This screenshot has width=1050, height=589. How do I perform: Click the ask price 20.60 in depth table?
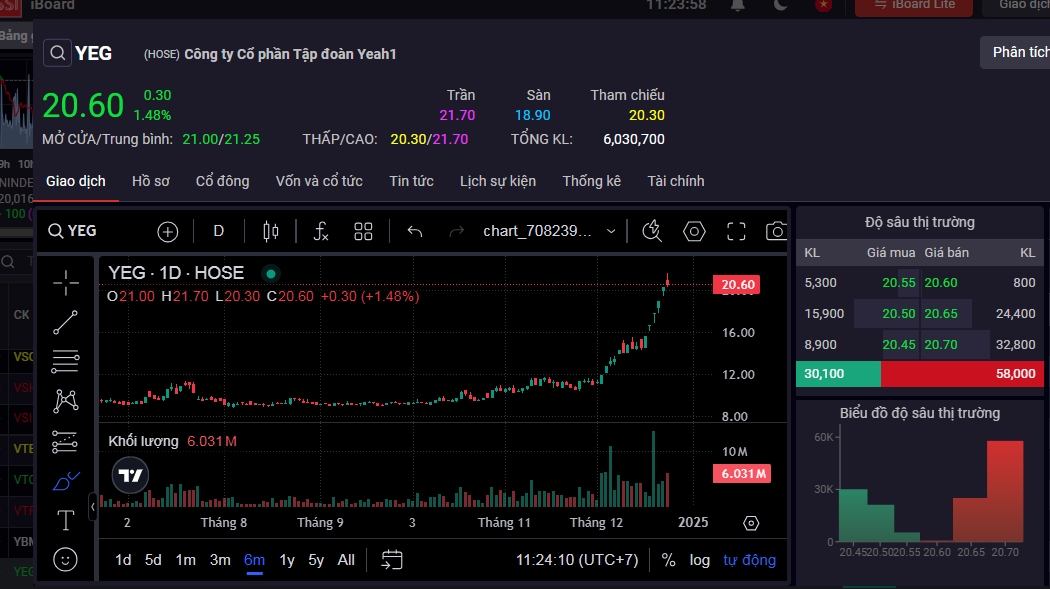point(941,282)
